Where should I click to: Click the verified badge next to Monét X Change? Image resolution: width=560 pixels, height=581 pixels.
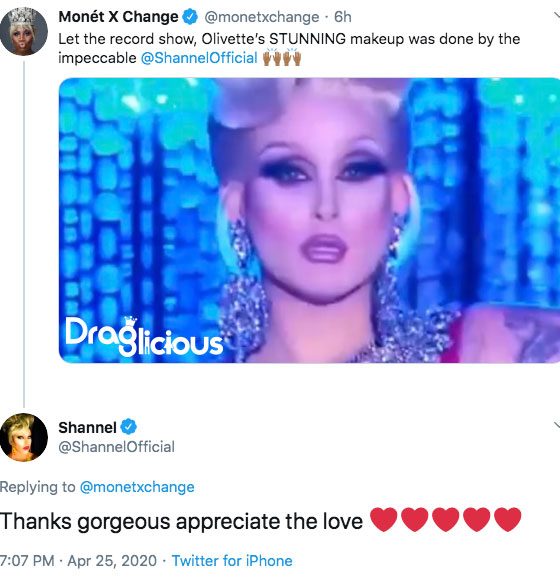[190, 17]
